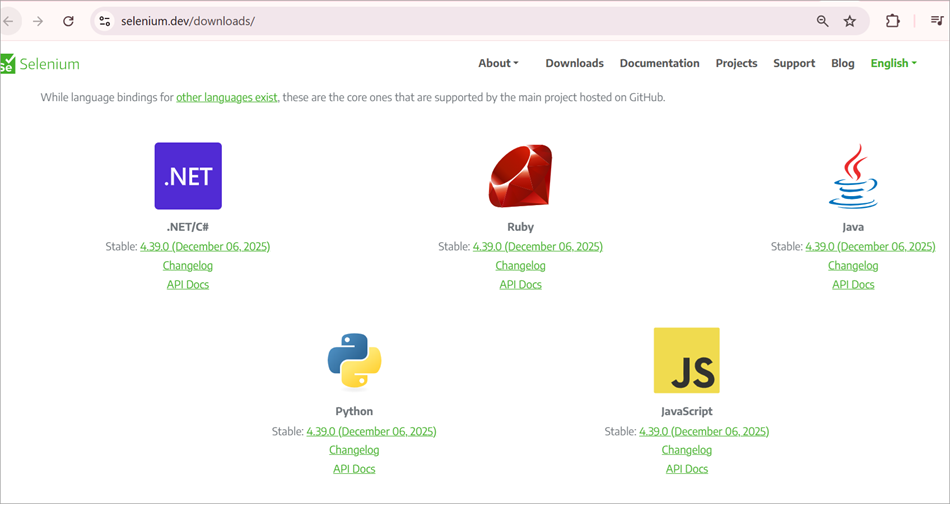Viewport: 950px width, 505px height.
Task: Download JavaScript stable 4.39.0 link
Action: click(x=704, y=431)
